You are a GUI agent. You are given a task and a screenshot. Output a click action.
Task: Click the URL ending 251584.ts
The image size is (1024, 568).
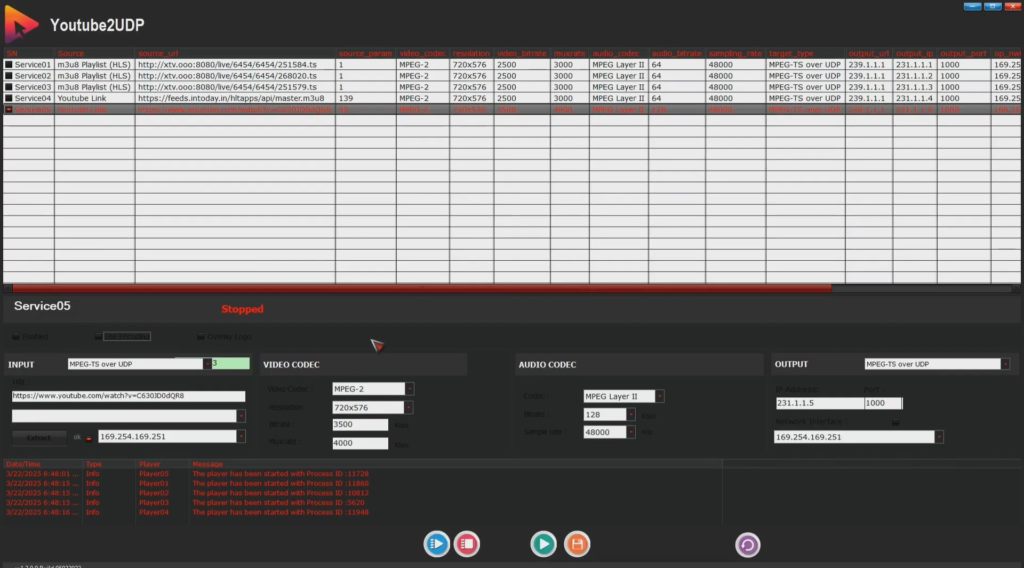click(x=227, y=65)
